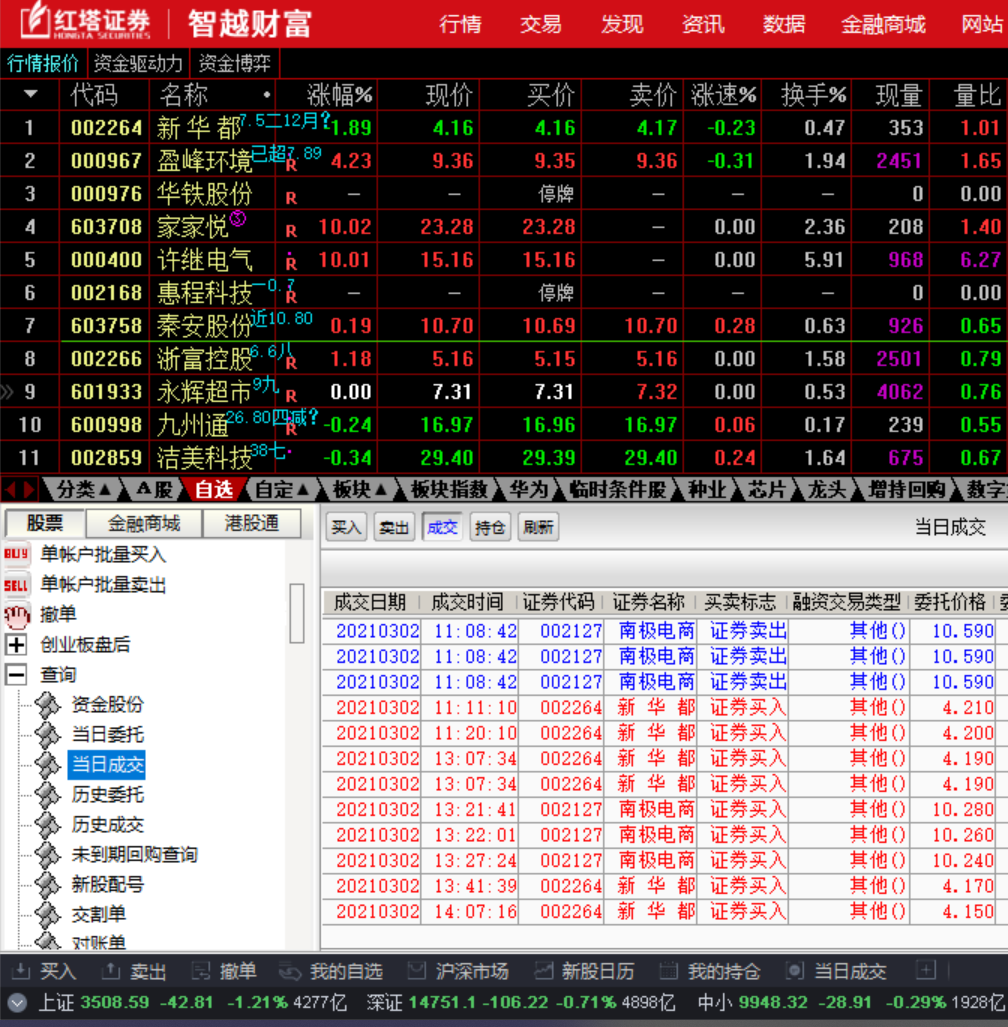Open the dropdown arrow in table header corner
Image resolution: width=1008 pixels, height=1027 pixels.
(30, 94)
